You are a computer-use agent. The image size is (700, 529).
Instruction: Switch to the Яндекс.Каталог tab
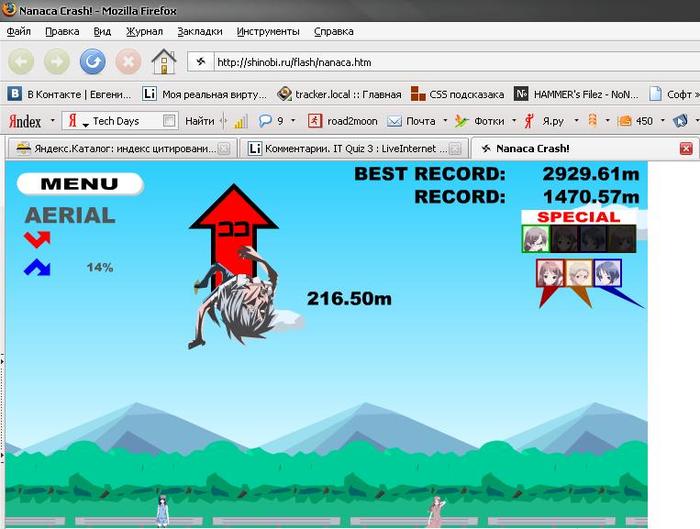[x=122, y=149]
